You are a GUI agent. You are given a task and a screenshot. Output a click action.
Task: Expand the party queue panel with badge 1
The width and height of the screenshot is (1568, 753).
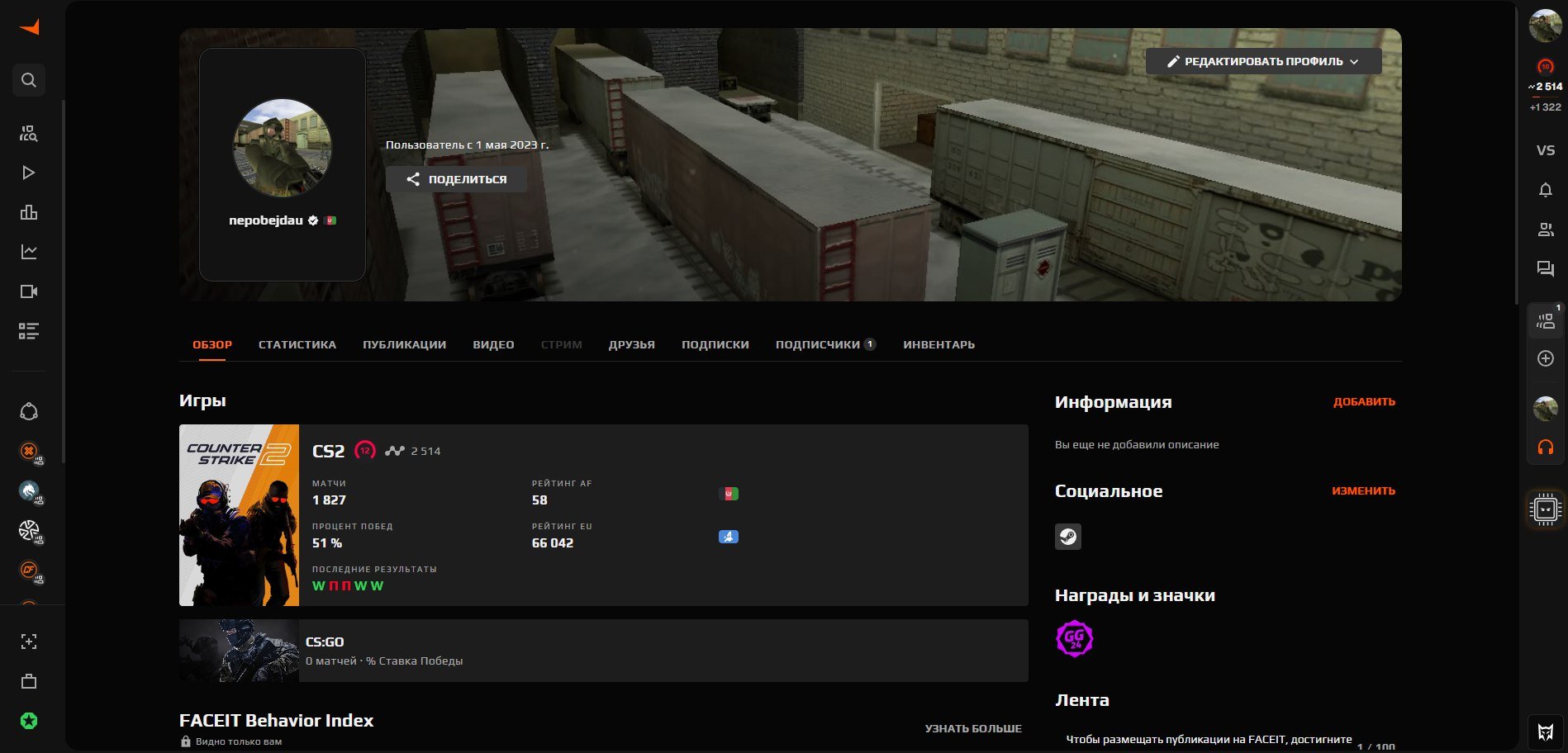(1546, 321)
